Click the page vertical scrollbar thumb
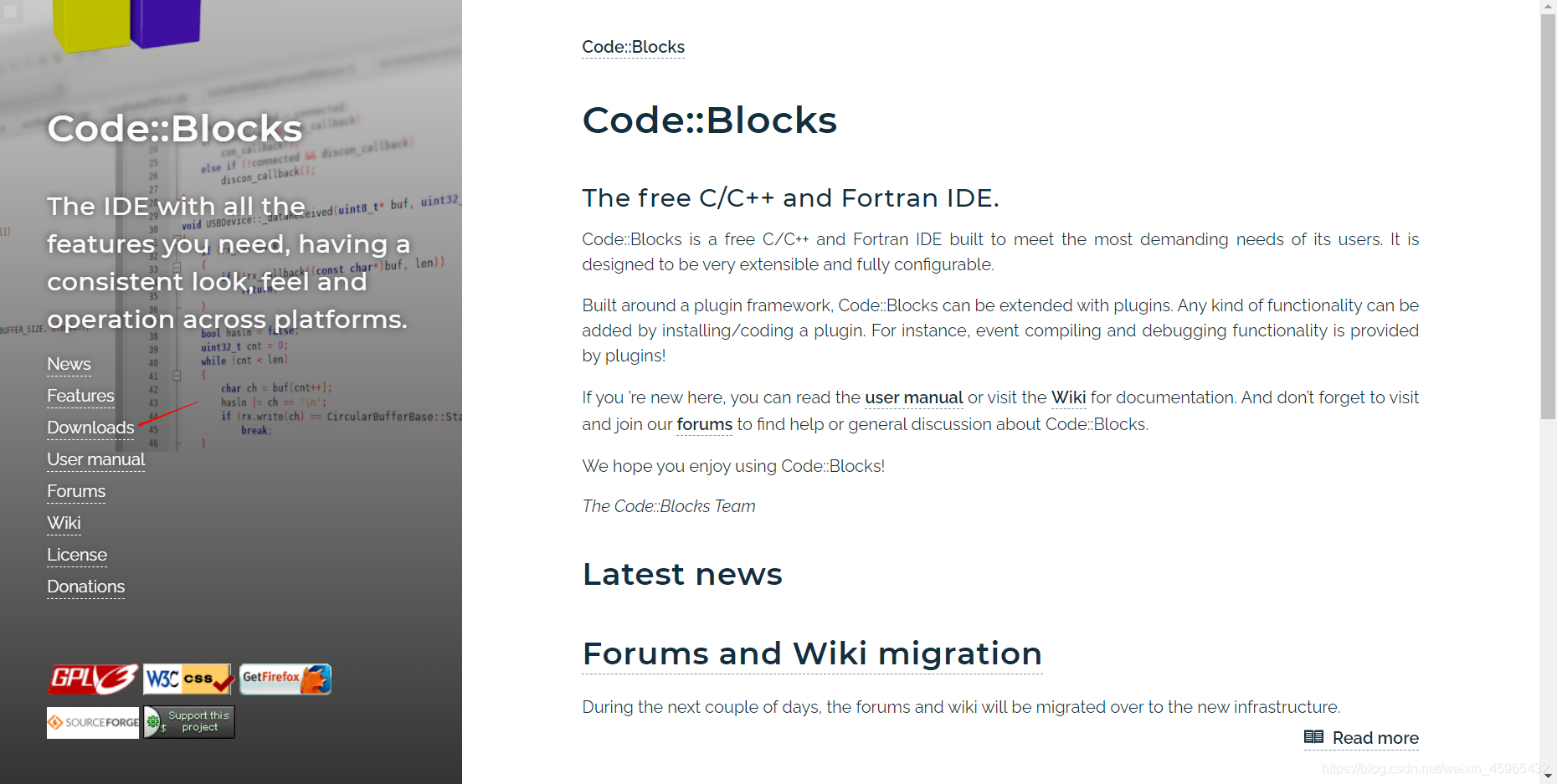Screen dimensions: 1557x784 1548,216
